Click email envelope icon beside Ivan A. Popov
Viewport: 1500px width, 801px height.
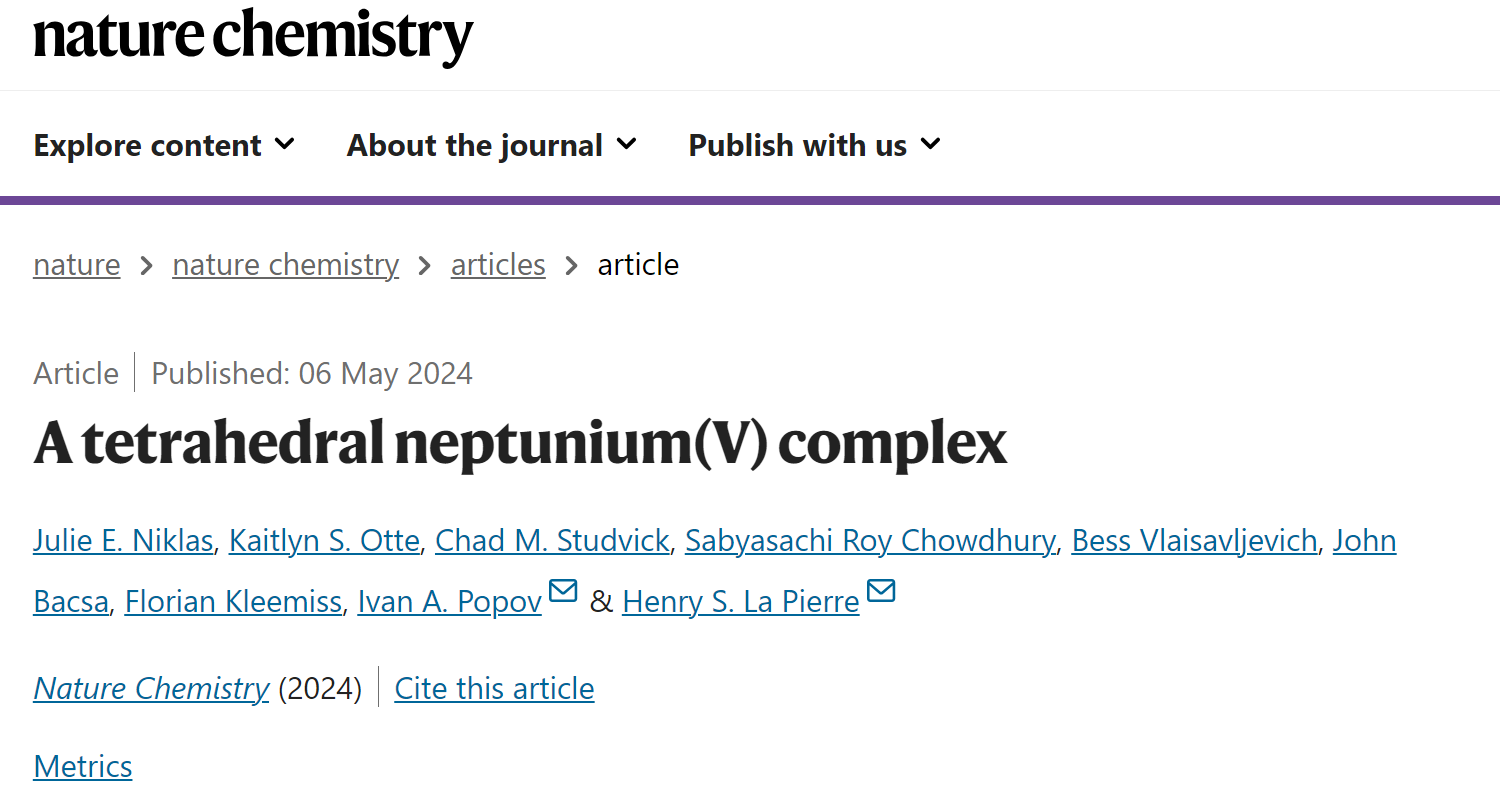(564, 591)
